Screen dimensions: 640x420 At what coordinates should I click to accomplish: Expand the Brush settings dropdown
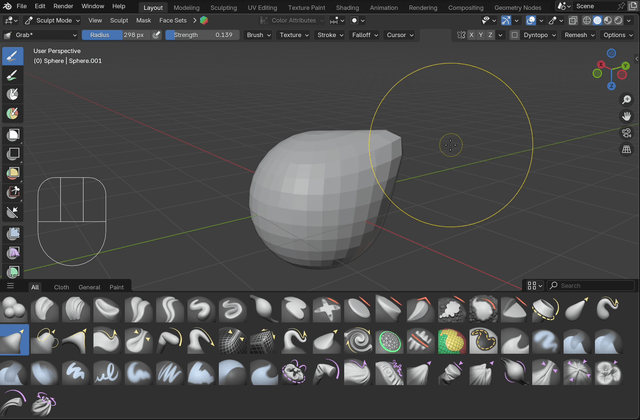click(258, 35)
